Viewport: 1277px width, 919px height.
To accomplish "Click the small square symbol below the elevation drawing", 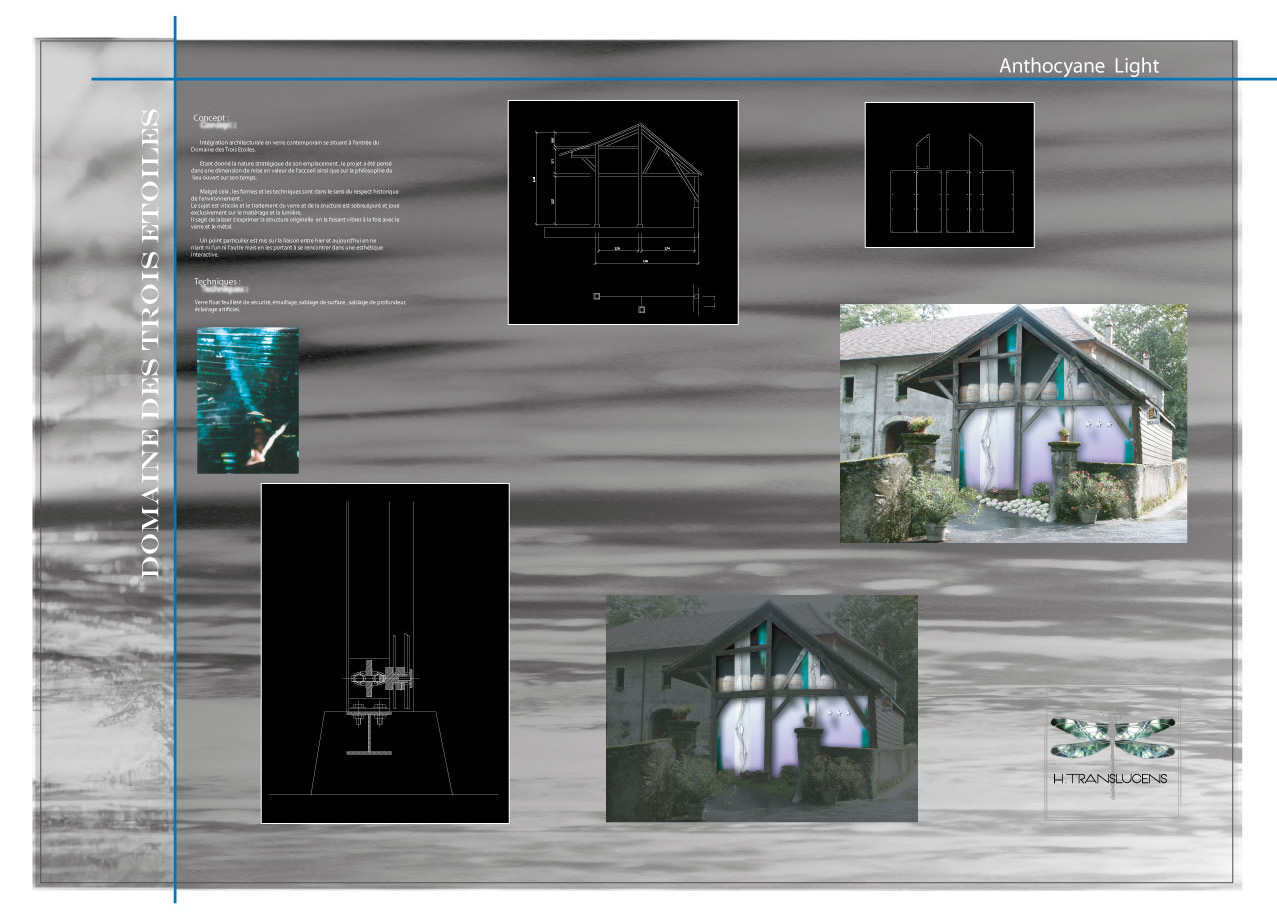I will pyautogui.click(x=641, y=310).
